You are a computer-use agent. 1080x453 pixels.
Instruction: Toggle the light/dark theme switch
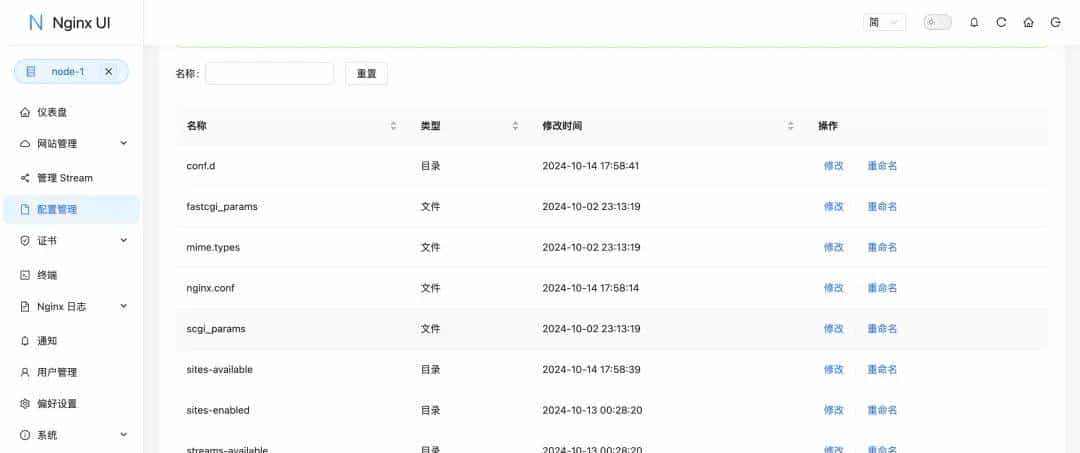click(937, 23)
